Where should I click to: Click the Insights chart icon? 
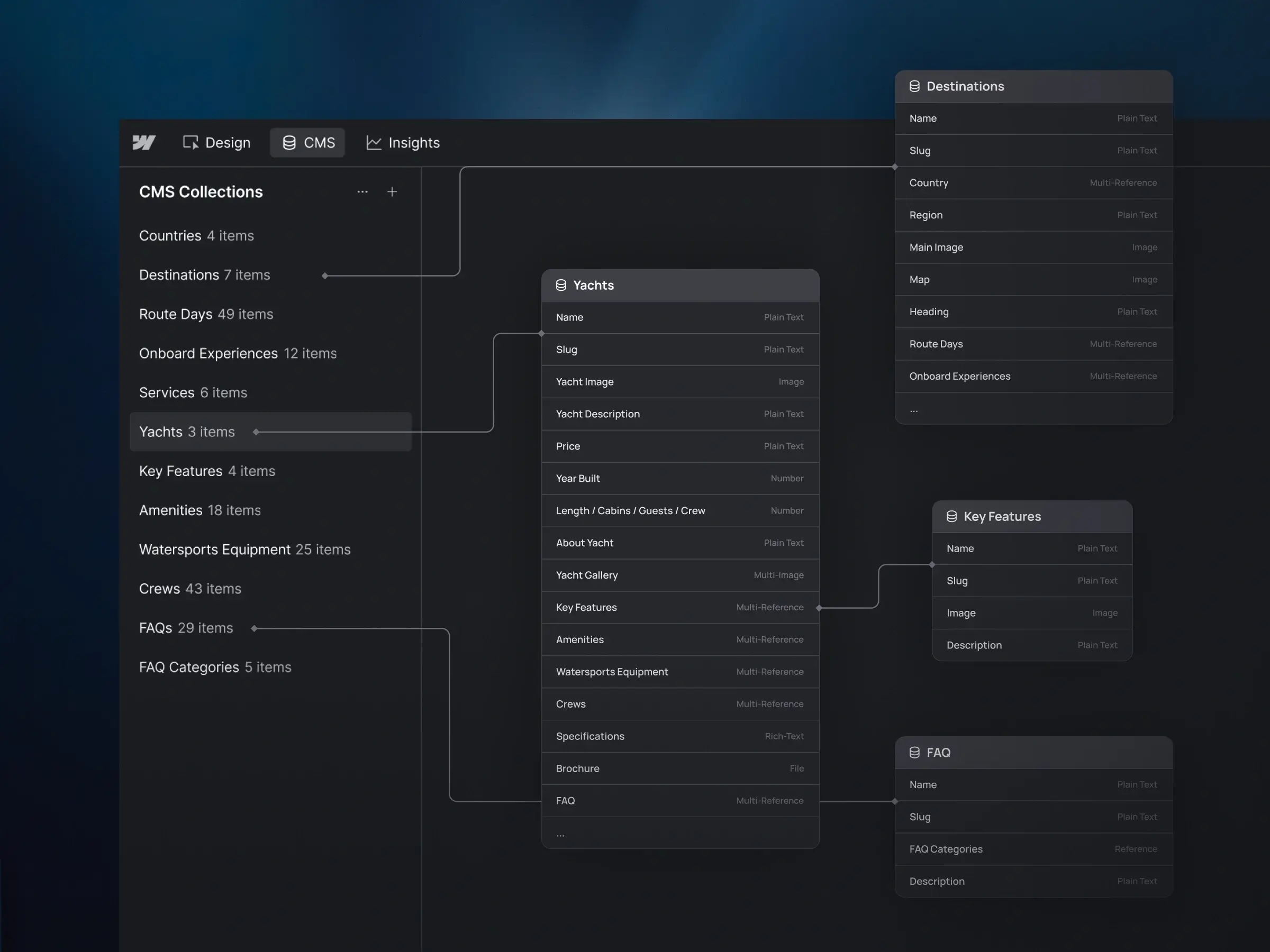pyautogui.click(x=374, y=143)
